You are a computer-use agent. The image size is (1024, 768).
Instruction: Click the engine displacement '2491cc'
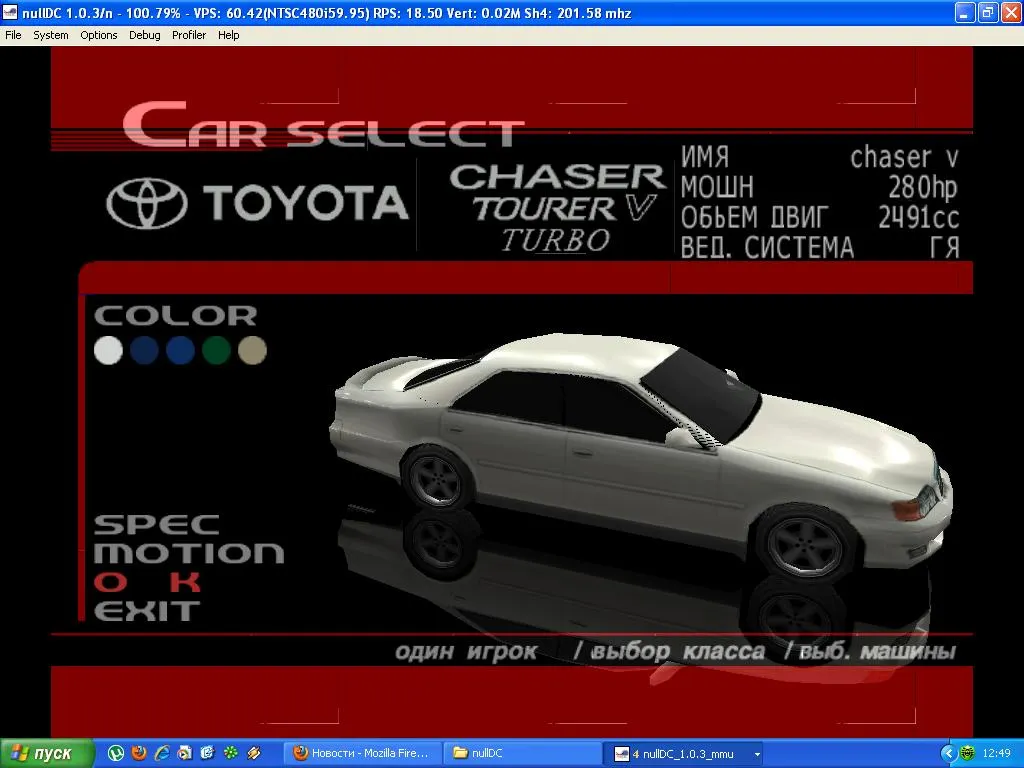[918, 217]
